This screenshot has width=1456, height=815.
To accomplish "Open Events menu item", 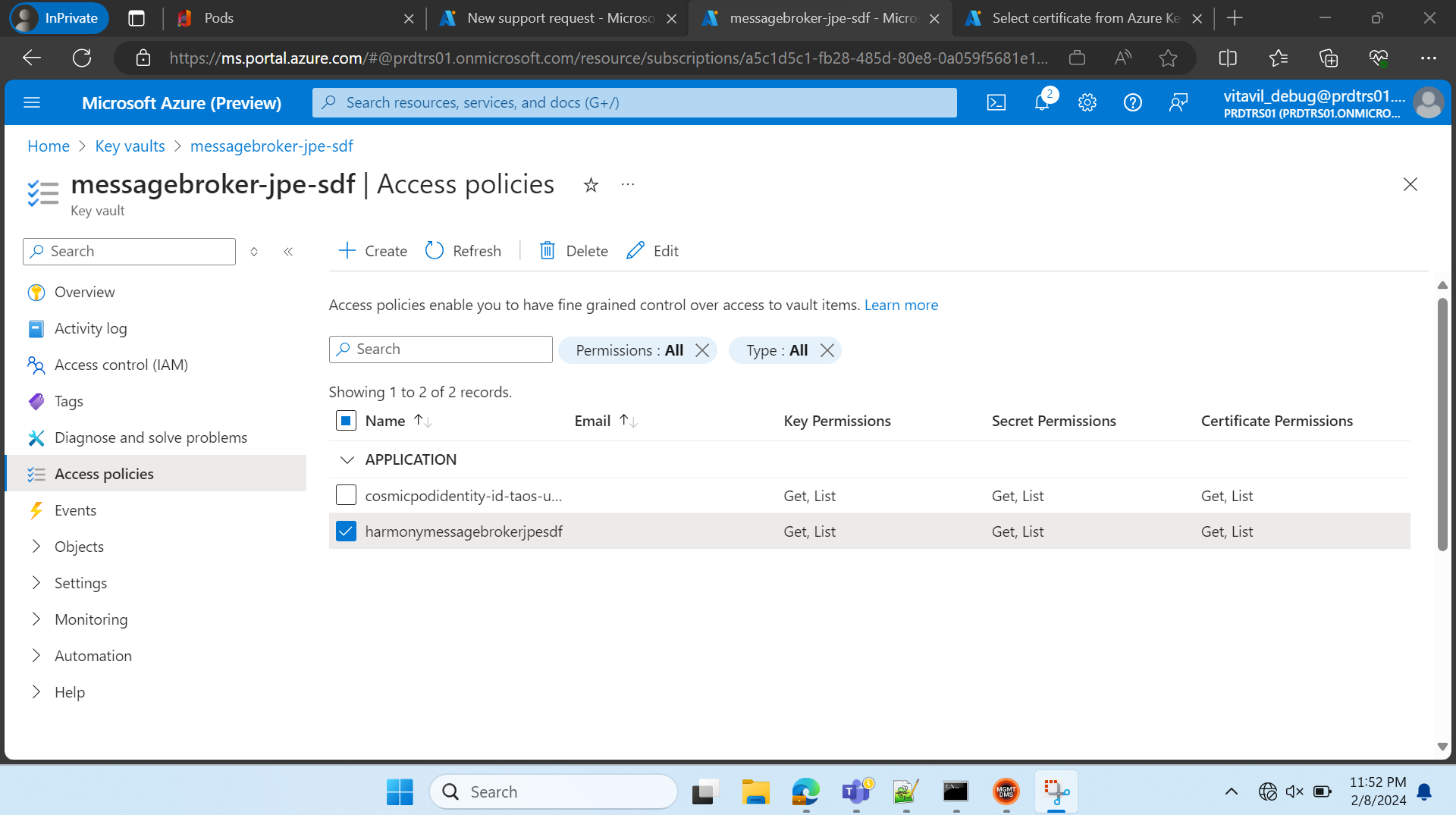I will [x=75, y=510].
